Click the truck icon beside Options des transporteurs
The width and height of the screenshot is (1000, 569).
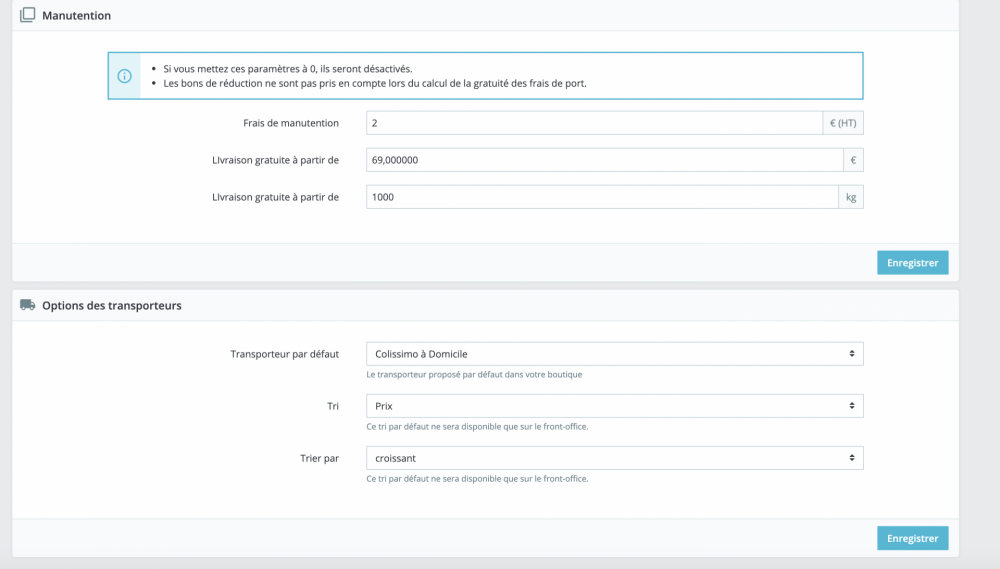pyautogui.click(x=27, y=305)
